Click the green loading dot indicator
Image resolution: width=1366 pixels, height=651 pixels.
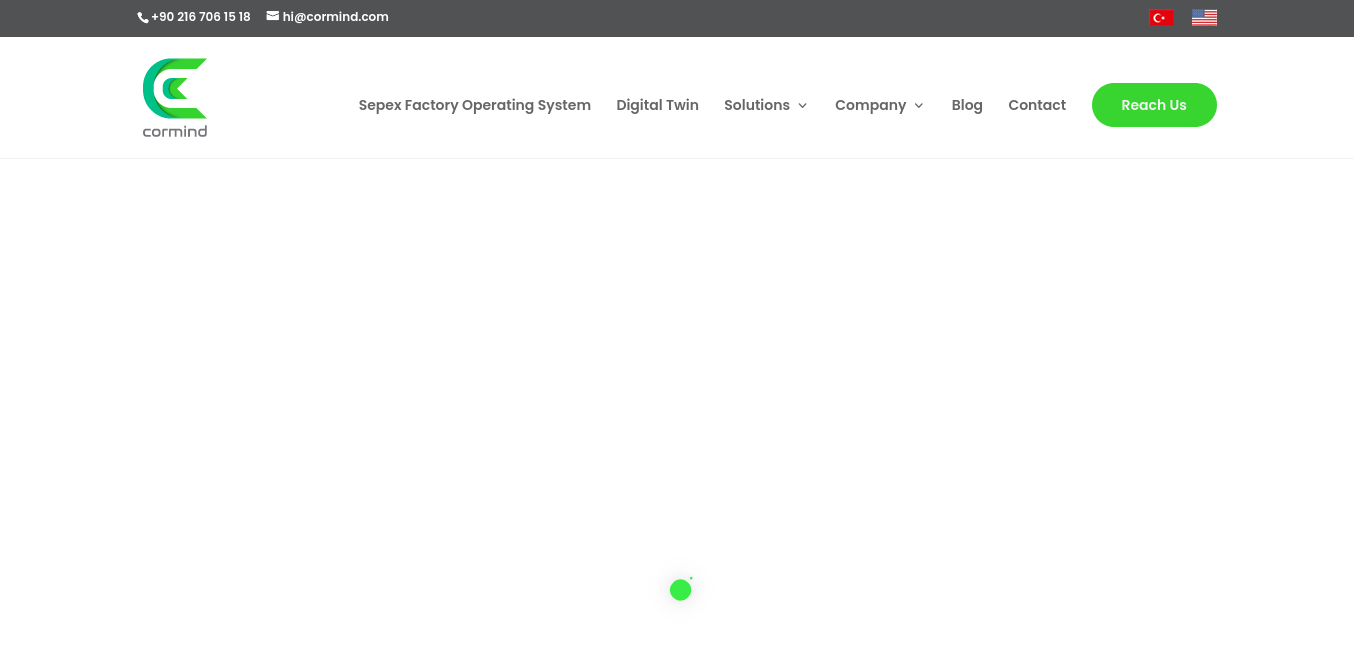tap(681, 590)
